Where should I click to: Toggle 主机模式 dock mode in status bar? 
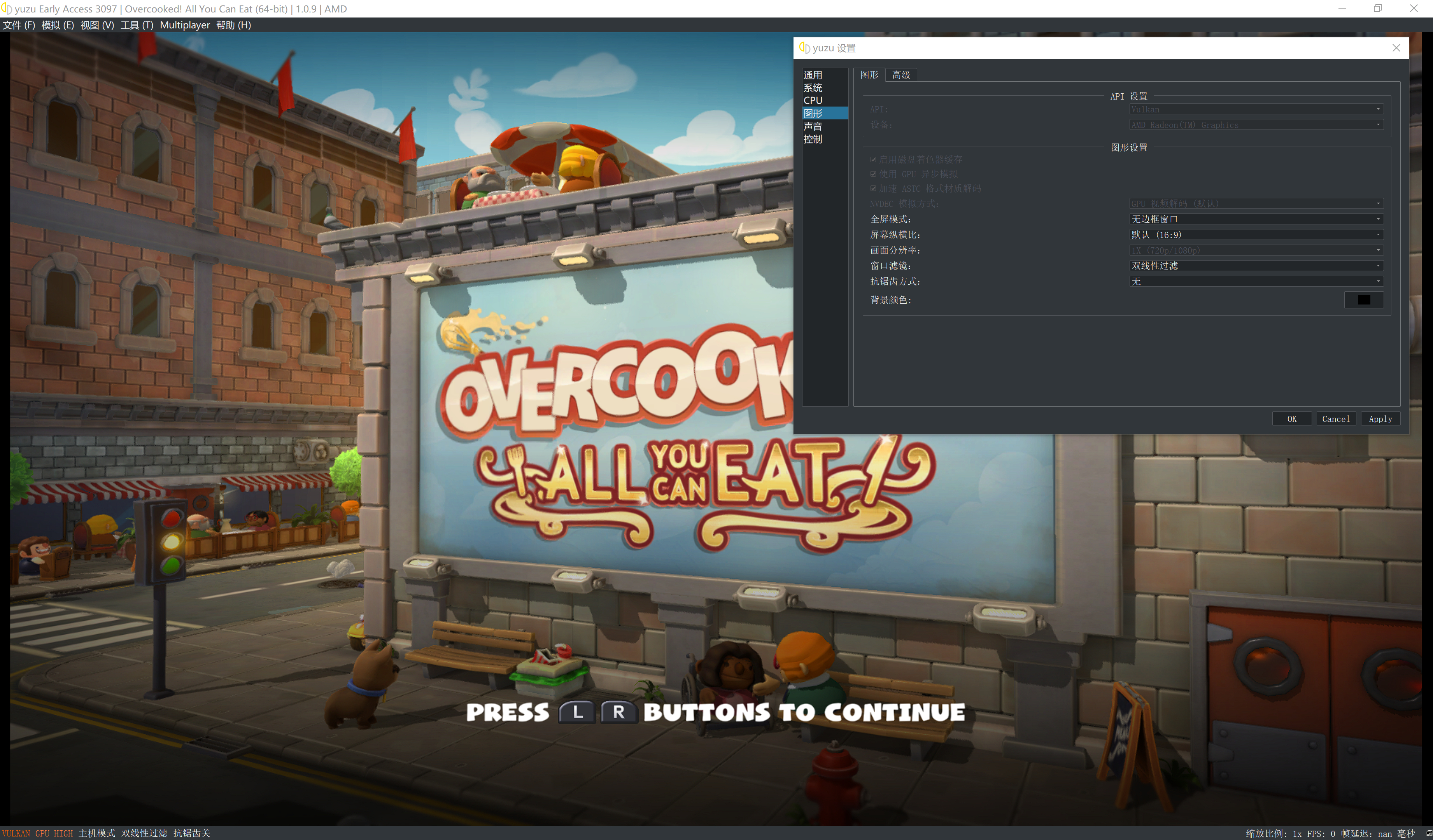(x=97, y=833)
